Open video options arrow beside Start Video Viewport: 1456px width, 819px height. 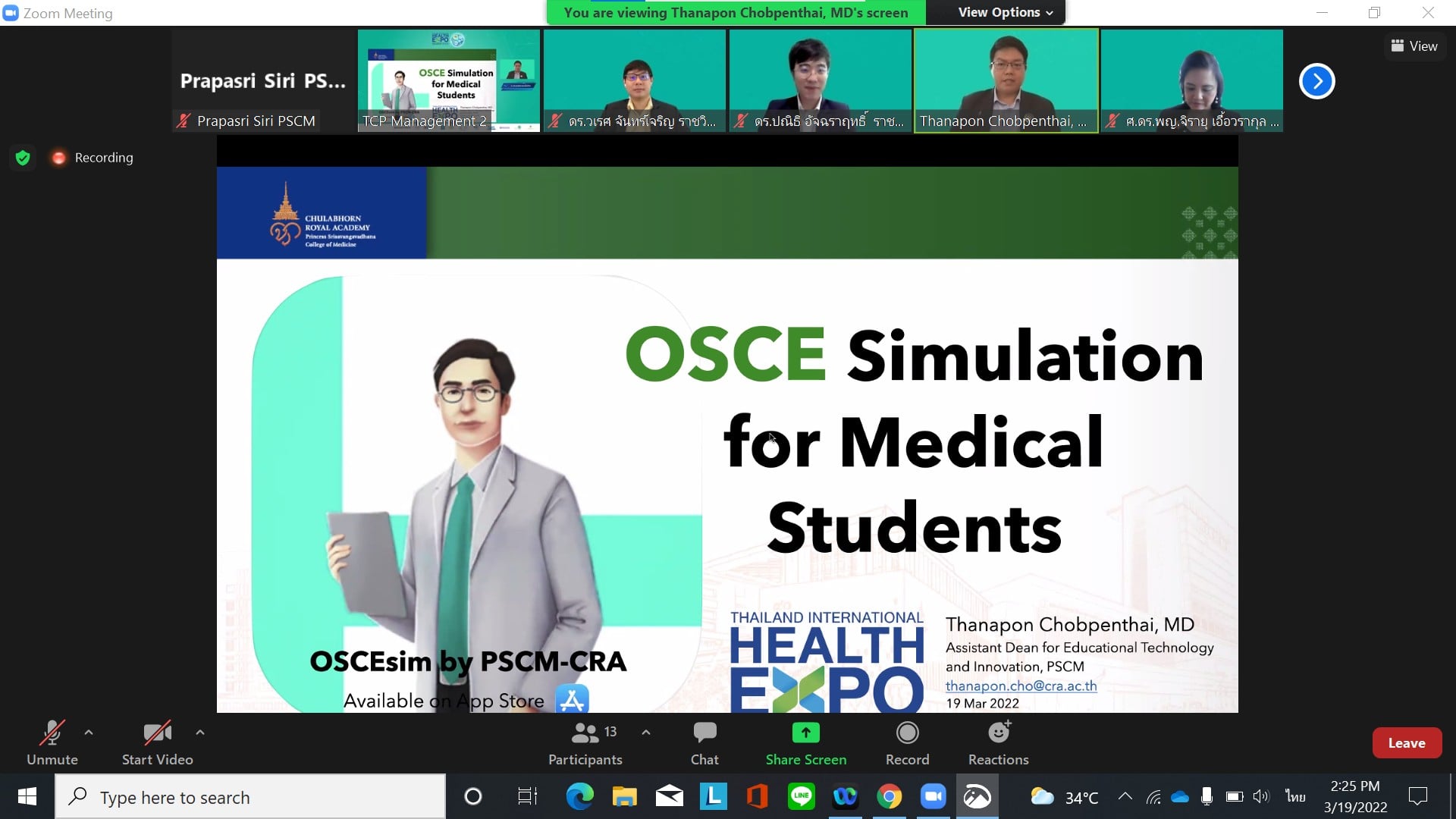pos(200,733)
